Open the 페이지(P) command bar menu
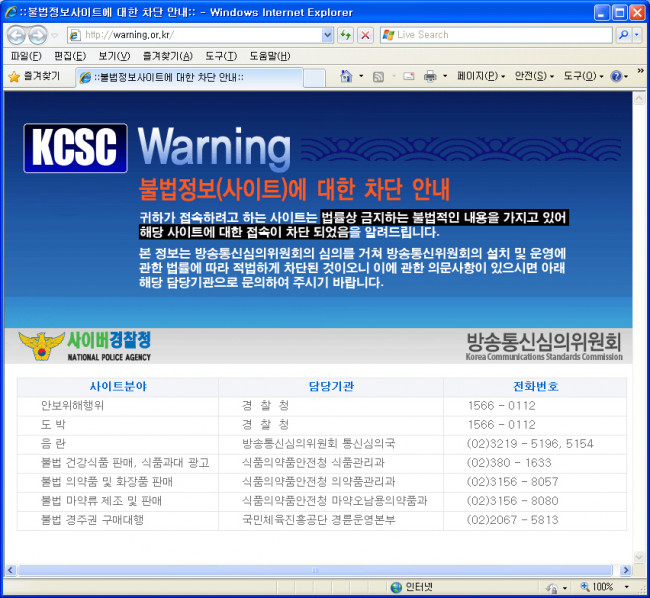Viewport: 650px width, 598px height. pos(481,76)
